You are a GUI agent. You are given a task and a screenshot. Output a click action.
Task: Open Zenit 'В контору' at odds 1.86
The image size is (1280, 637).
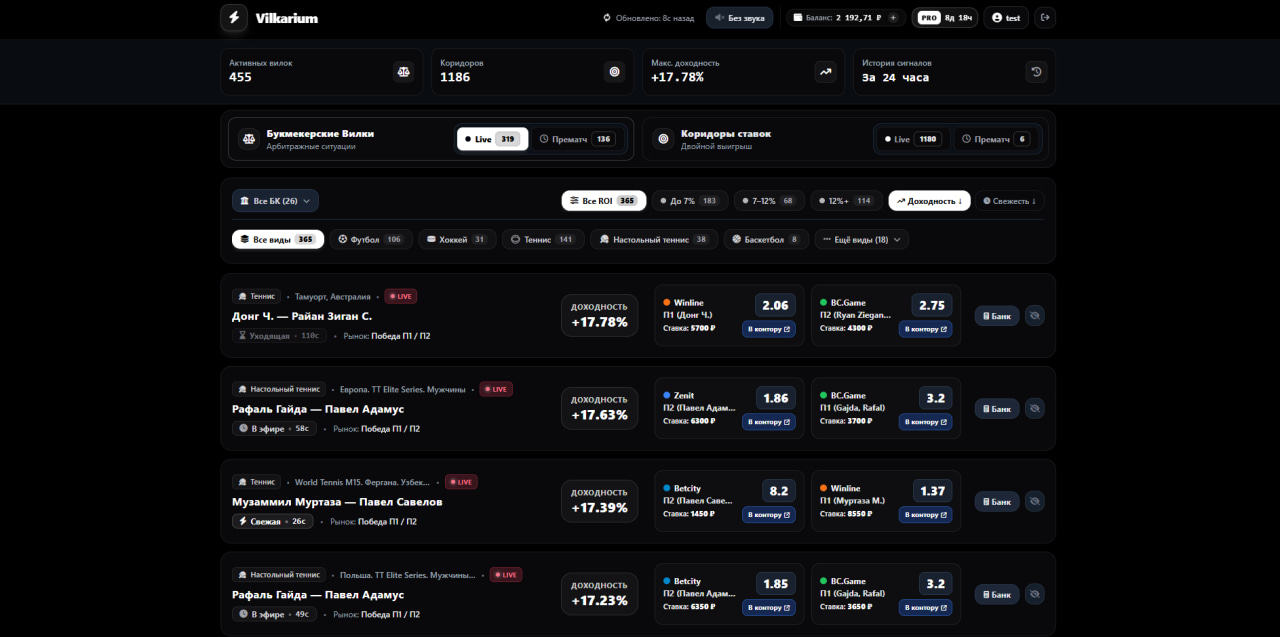tap(769, 422)
